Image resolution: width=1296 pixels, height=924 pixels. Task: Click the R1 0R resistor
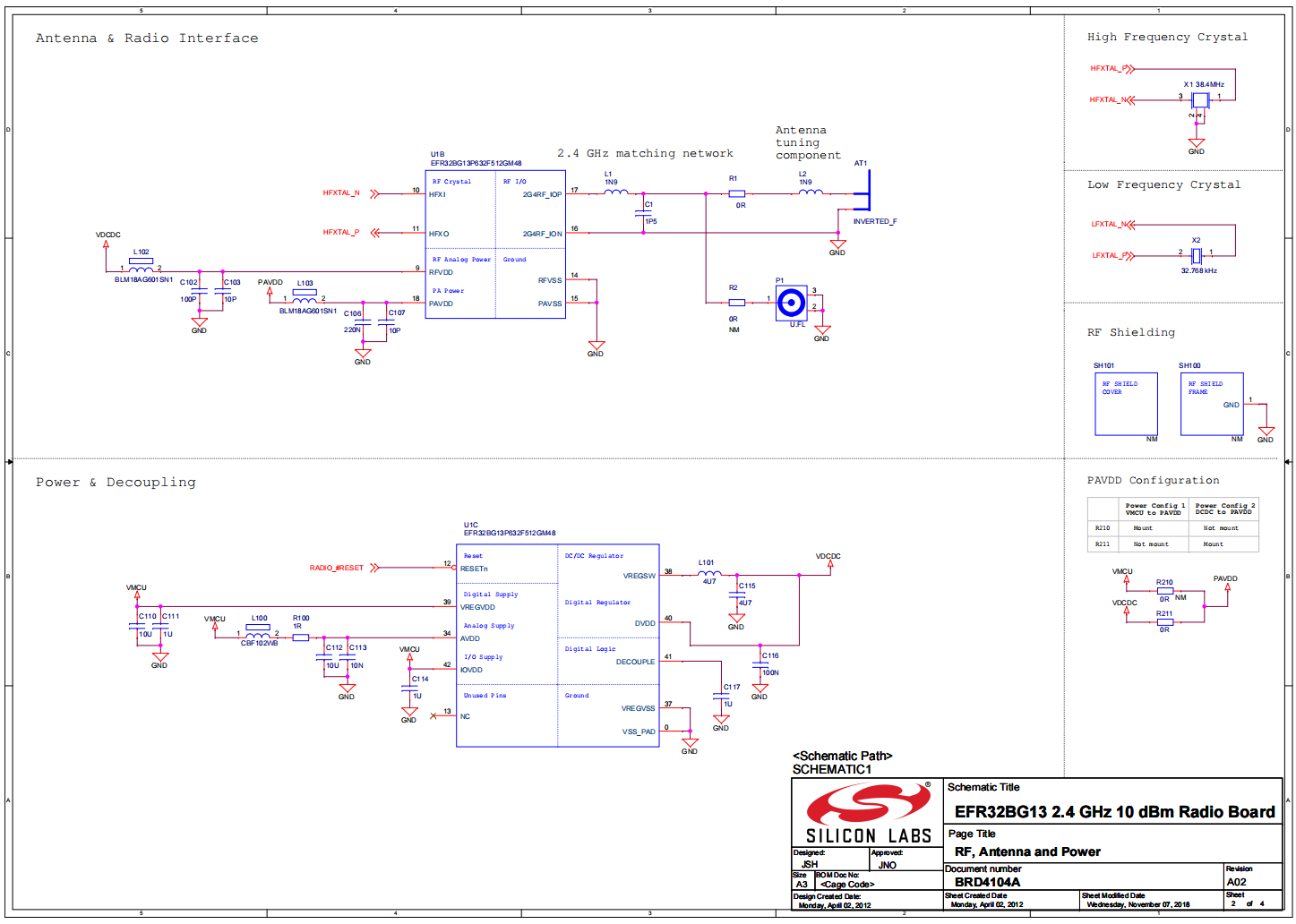[x=737, y=193]
